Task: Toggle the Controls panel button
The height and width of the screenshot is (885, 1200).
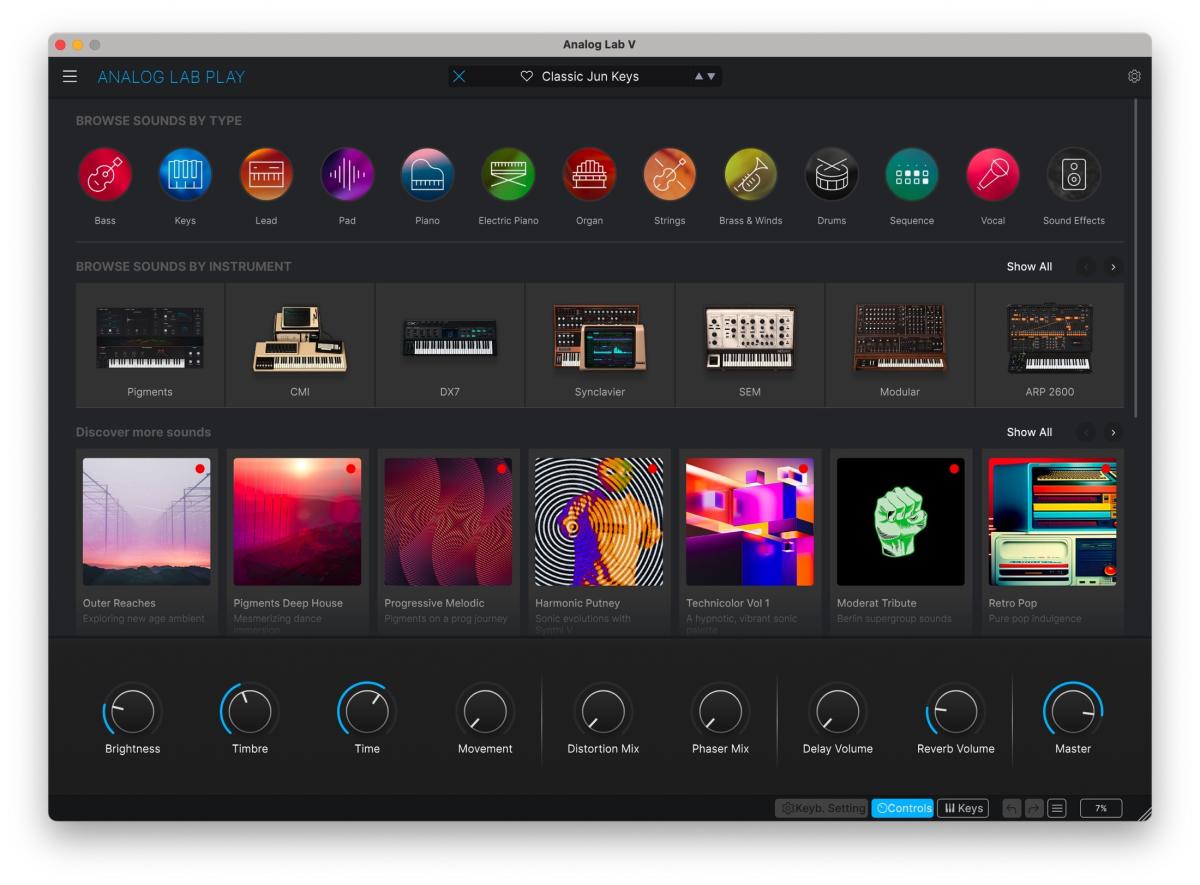Action: pyautogui.click(x=902, y=808)
